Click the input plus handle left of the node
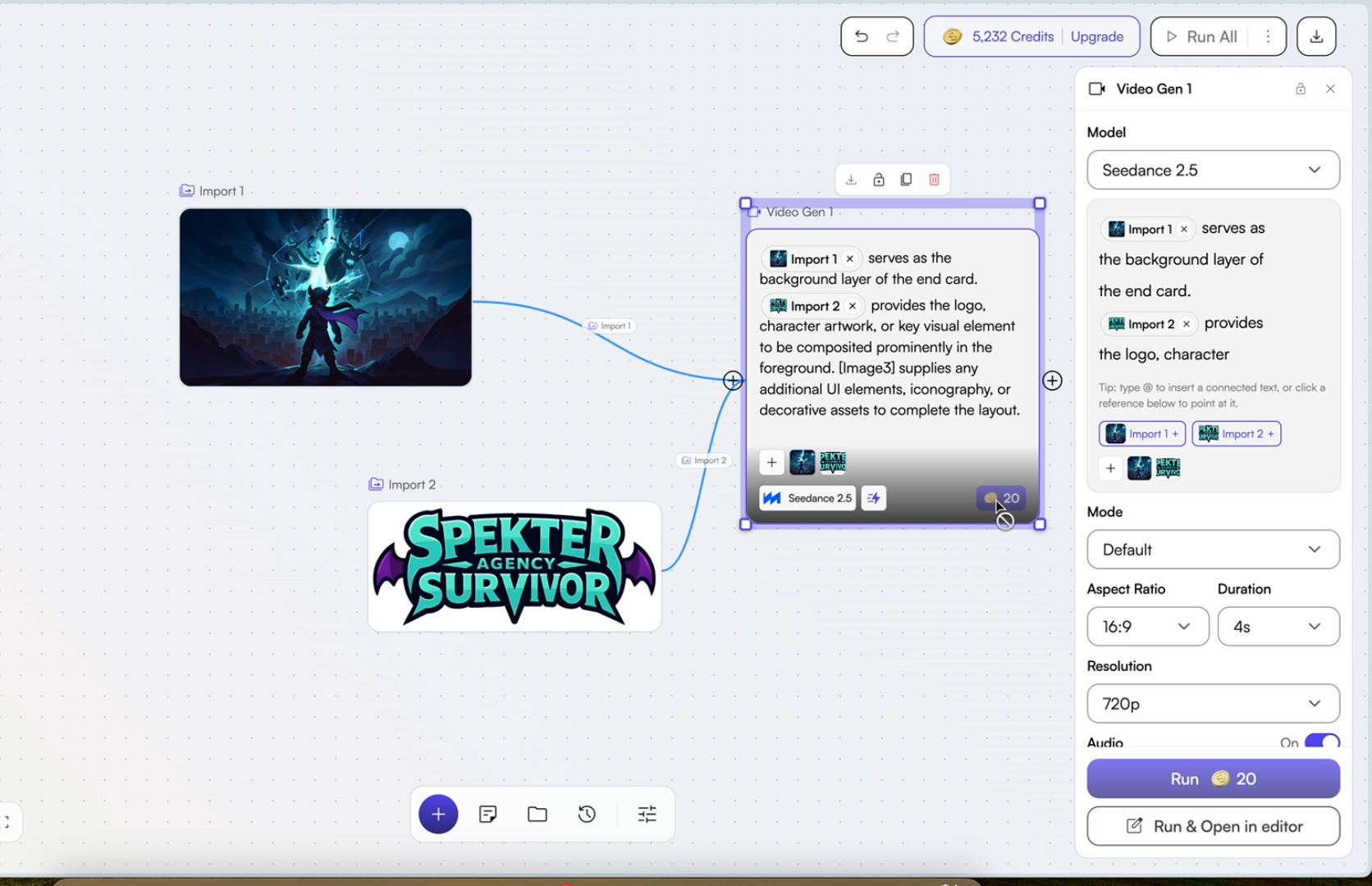 point(733,381)
